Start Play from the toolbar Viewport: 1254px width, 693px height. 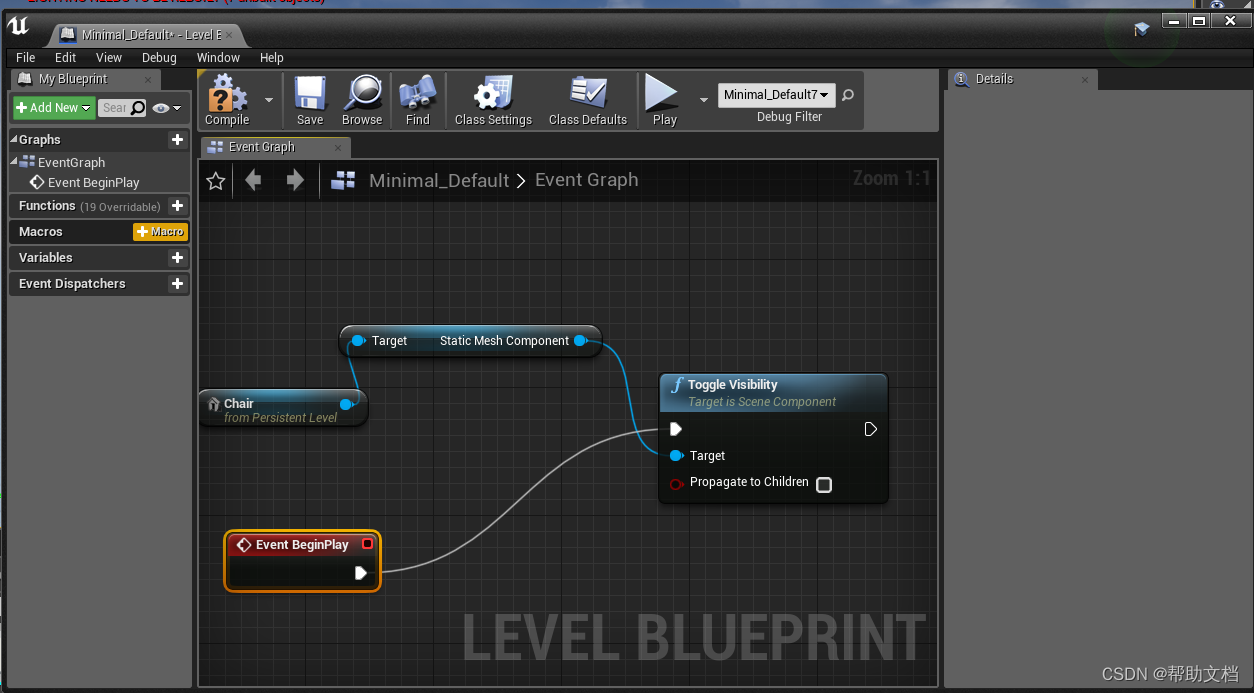pos(664,100)
